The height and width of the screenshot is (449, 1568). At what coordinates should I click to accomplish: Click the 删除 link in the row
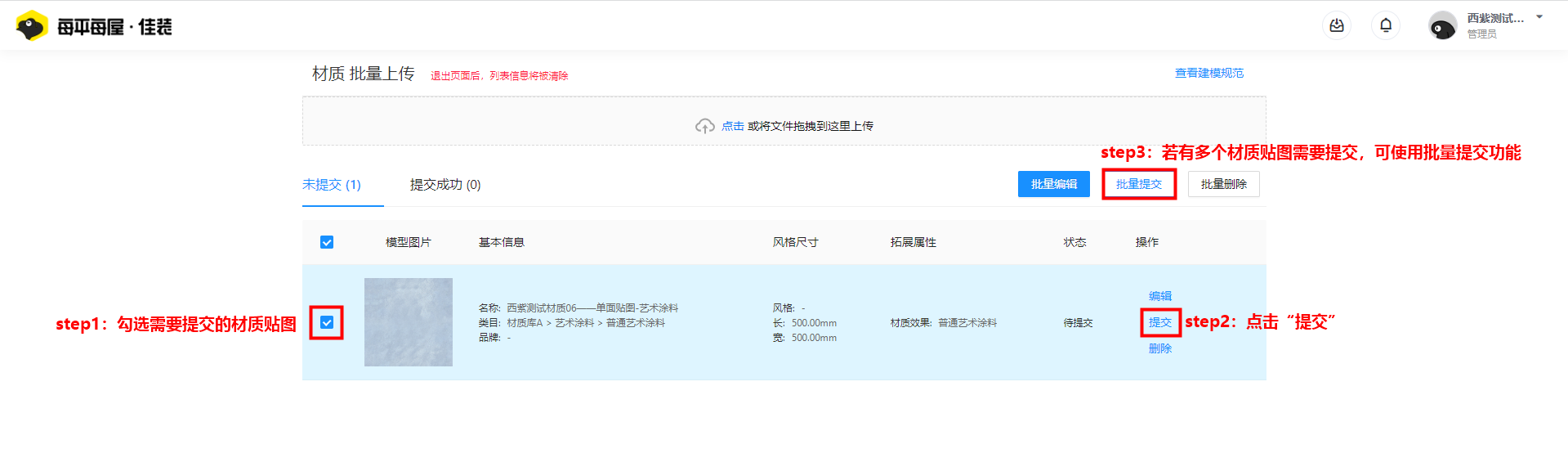[1160, 348]
